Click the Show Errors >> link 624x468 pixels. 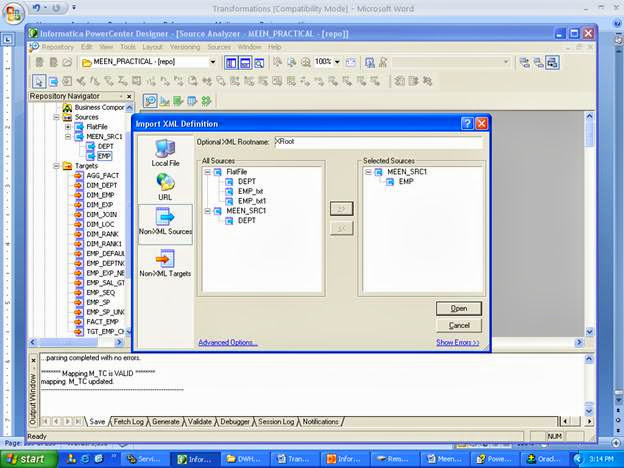[x=458, y=342]
